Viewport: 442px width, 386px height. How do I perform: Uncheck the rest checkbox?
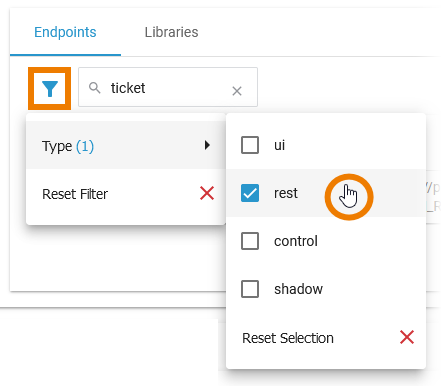250,193
